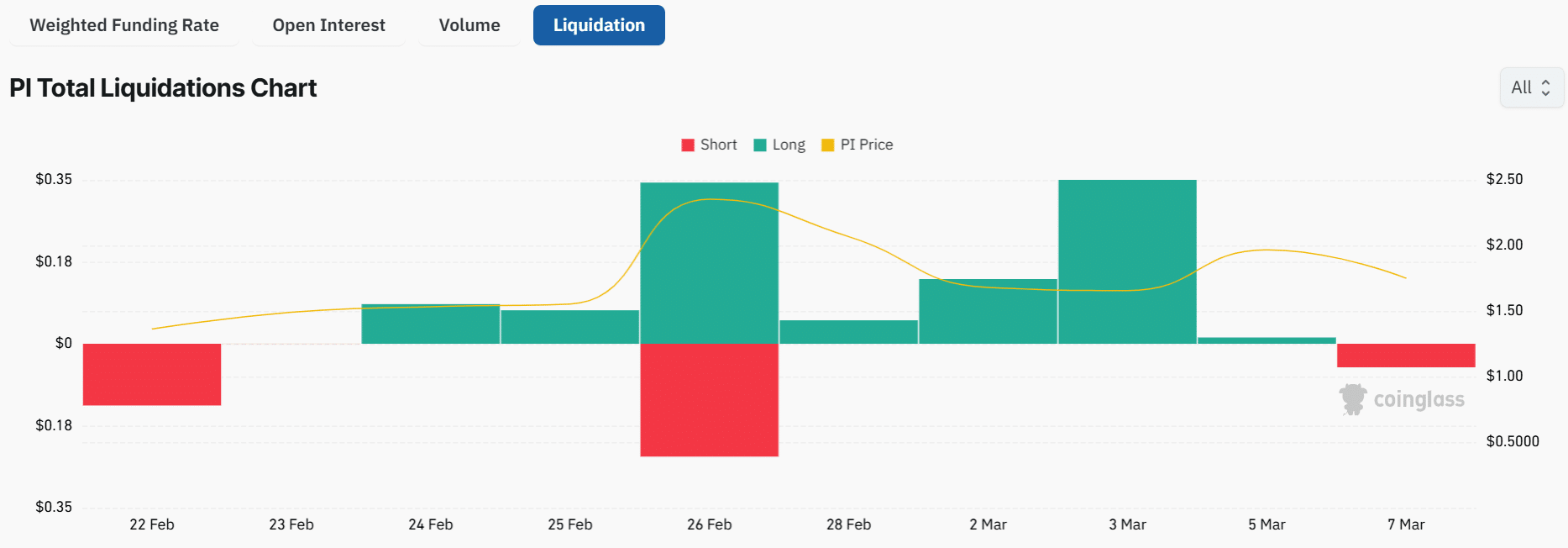
Task: Select the Volume tab
Action: [469, 25]
